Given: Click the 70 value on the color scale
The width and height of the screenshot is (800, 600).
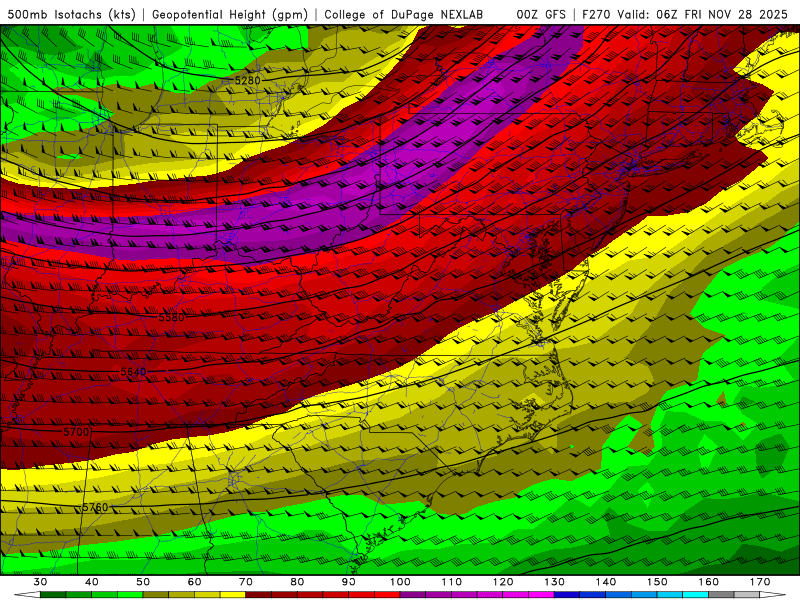Looking at the screenshot, I should point(246,582).
